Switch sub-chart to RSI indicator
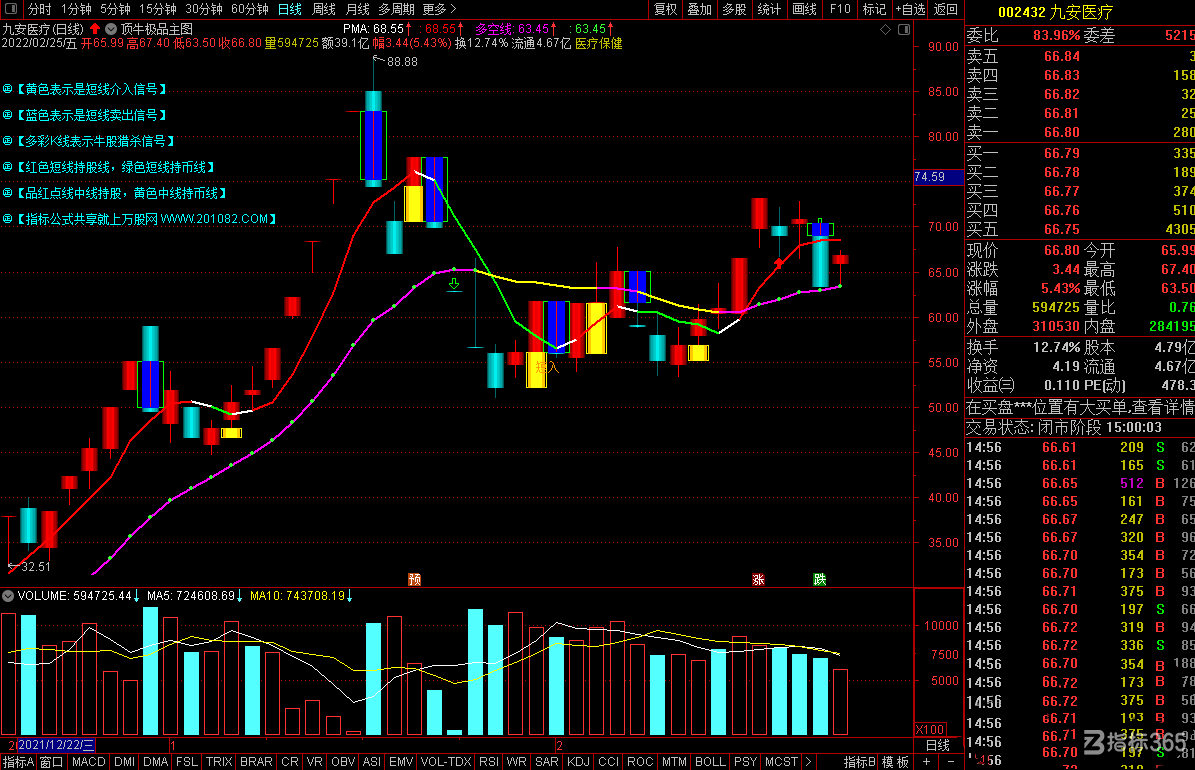Viewport: 1195px width, 770px height. point(489,762)
